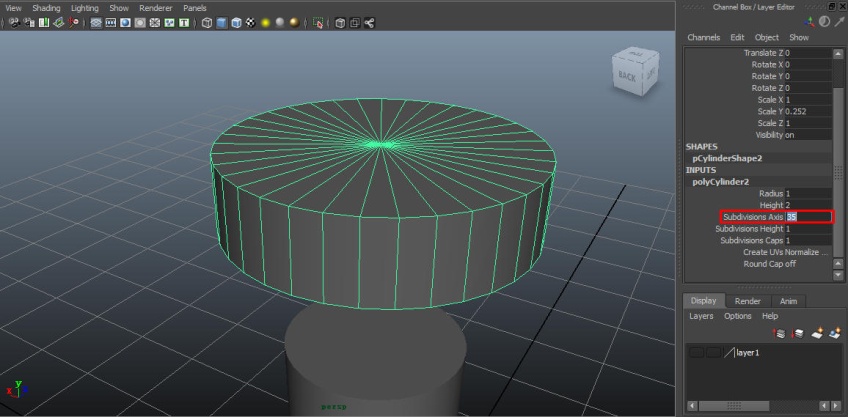This screenshot has height=417, width=848.
Task: Click the Isolate Select icon
Action: pos(319,23)
